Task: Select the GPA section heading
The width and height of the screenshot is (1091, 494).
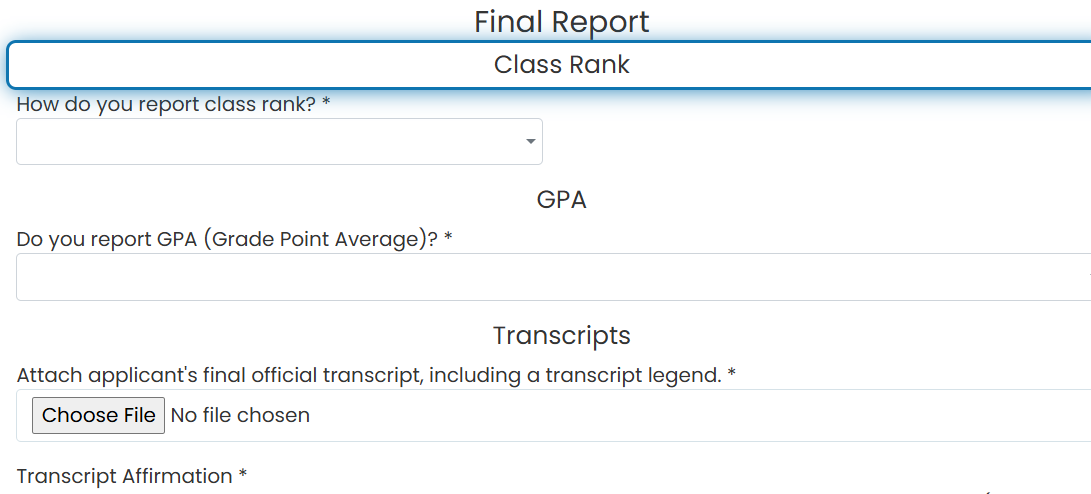Action: pyautogui.click(x=562, y=200)
